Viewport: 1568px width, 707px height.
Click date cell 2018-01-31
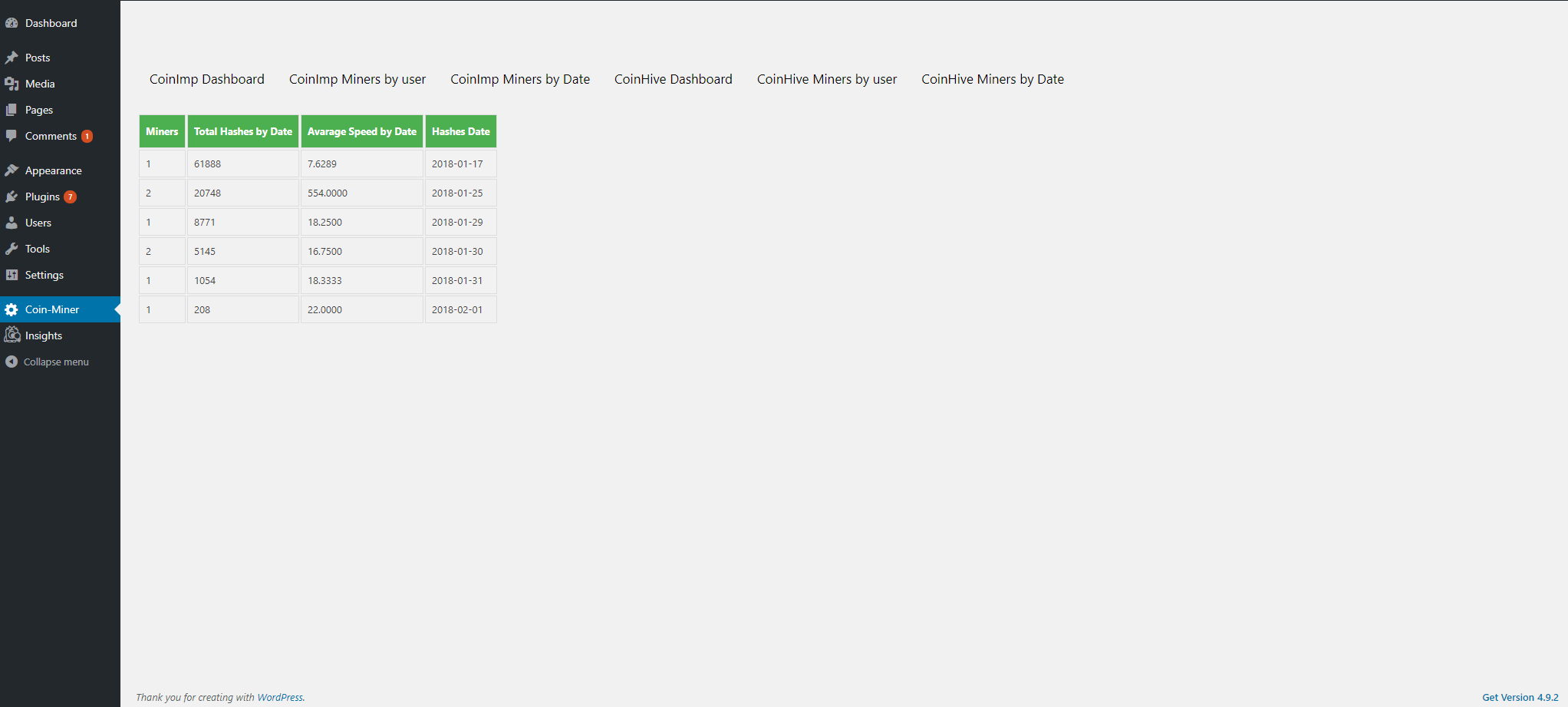pos(461,280)
